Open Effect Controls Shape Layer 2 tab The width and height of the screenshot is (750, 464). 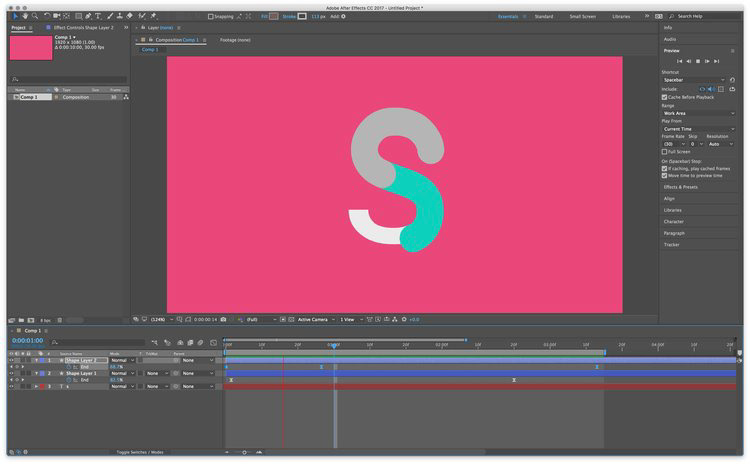pyautogui.click(x=84, y=28)
